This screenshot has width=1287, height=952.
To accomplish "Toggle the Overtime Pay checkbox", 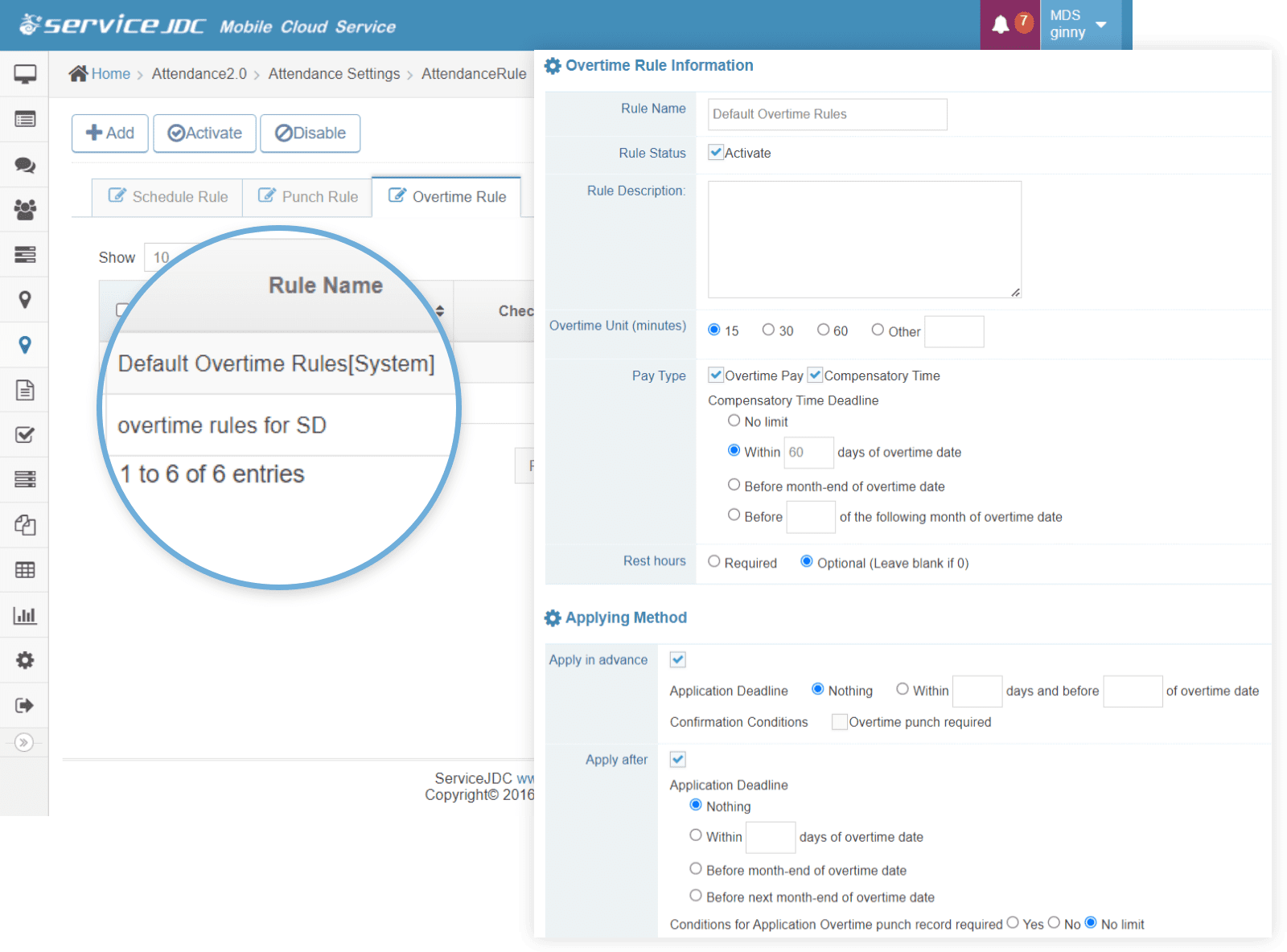I will pos(715,375).
